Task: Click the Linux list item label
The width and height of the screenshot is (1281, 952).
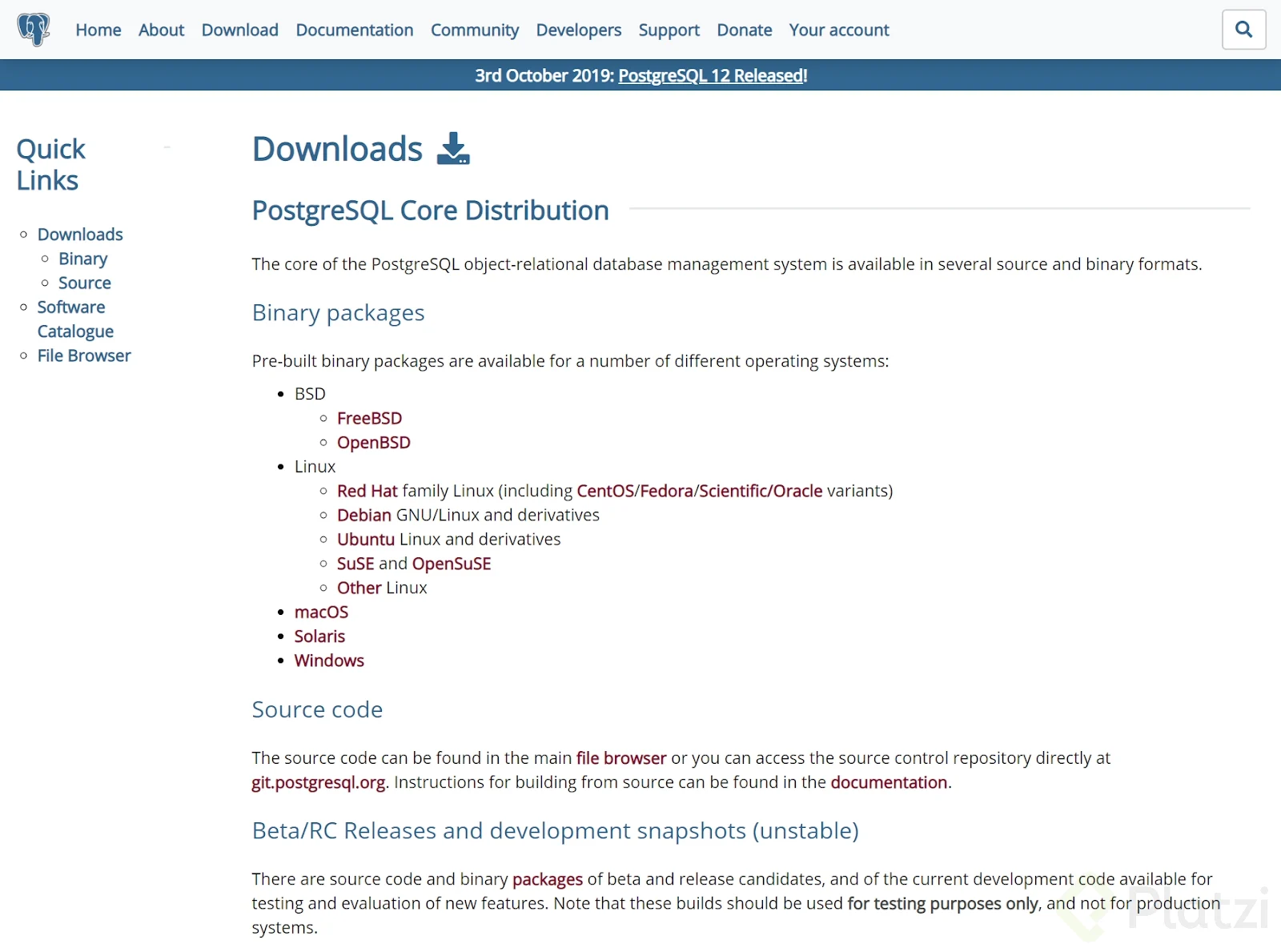Action: coord(315,467)
